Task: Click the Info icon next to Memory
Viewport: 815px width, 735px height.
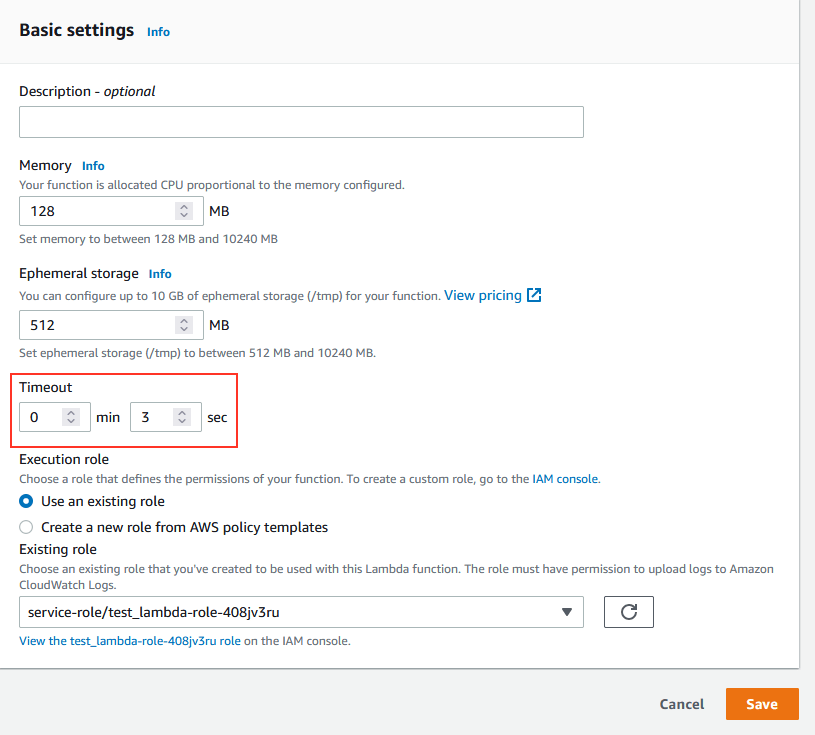Action: pos(93,166)
